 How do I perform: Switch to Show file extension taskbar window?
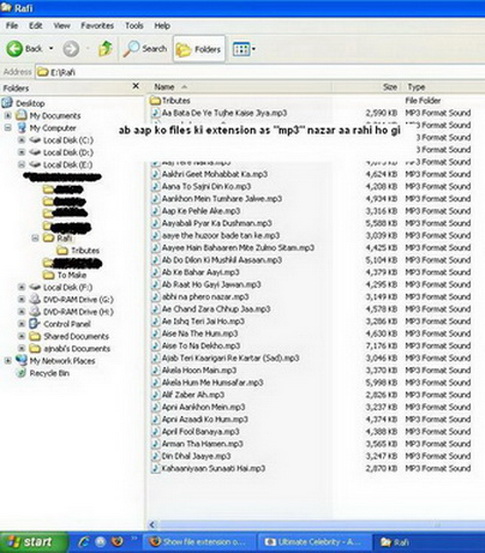(199, 542)
